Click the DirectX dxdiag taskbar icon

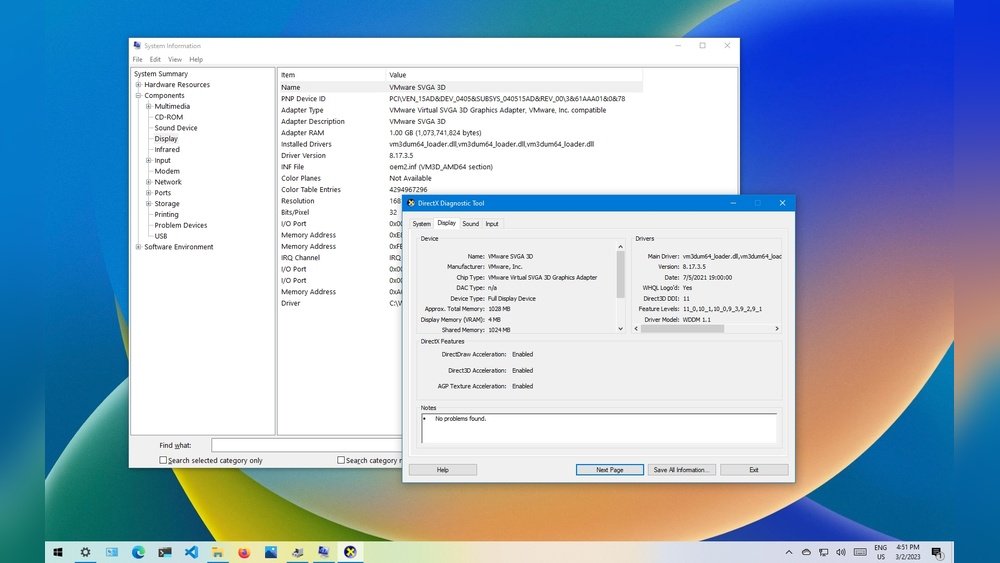point(350,551)
